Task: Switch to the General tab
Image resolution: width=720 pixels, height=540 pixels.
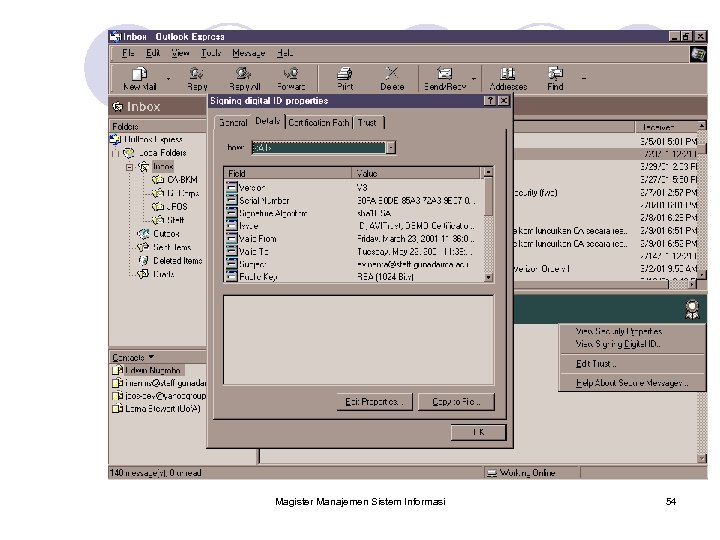Action: pos(233,123)
